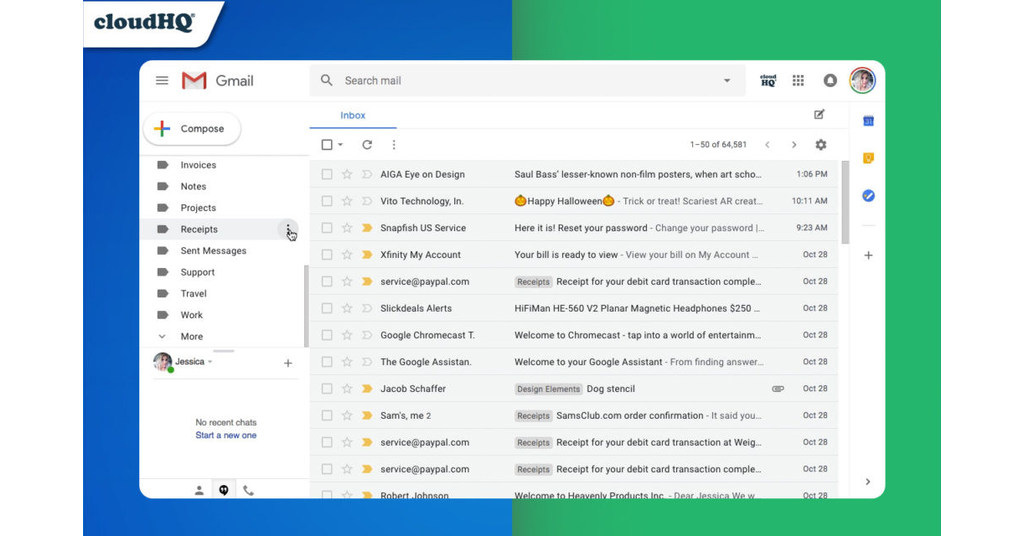
Task: Check the Jacob Schaffer email checkbox
Action: click(x=327, y=388)
